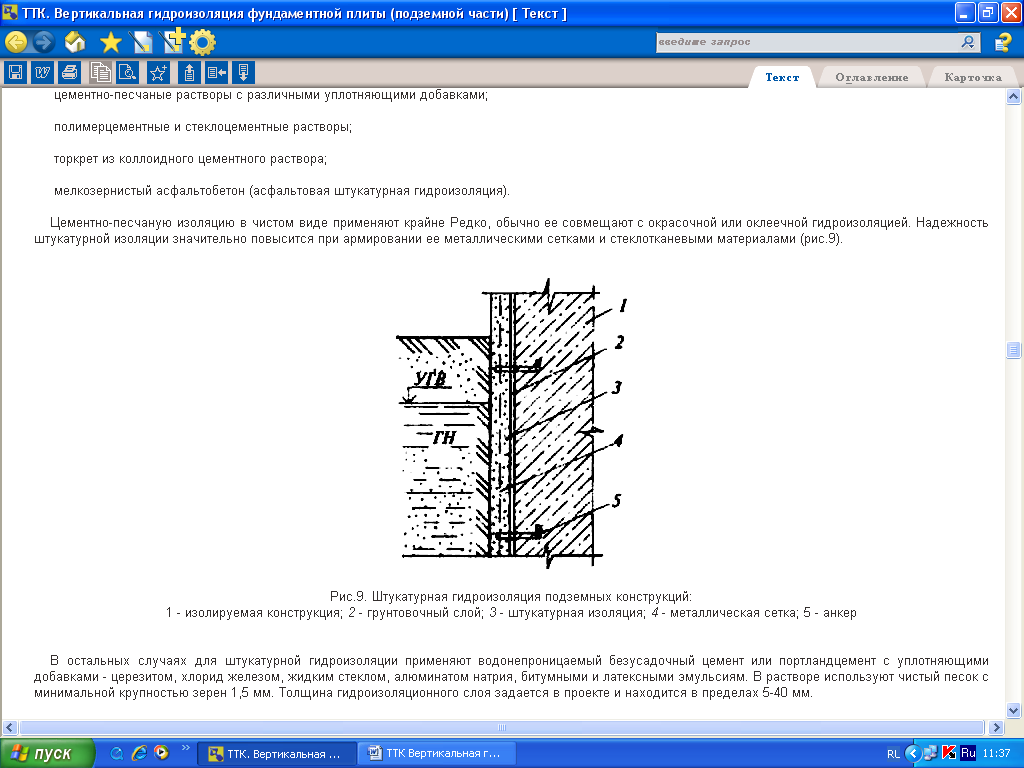Switch to the Карточка tab

click(972, 77)
